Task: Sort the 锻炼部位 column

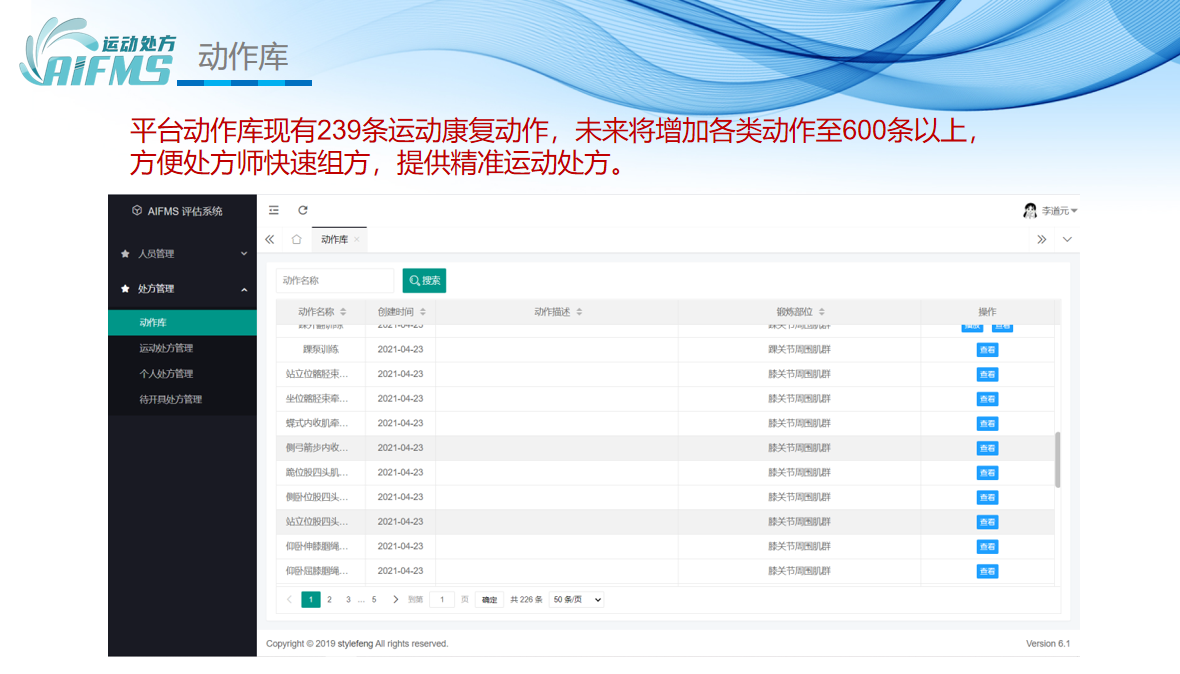Action: pyautogui.click(x=821, y=312)
